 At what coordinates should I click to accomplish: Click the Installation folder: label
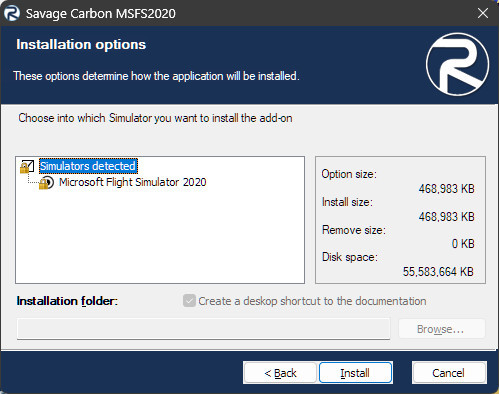[x=67, y=301]
